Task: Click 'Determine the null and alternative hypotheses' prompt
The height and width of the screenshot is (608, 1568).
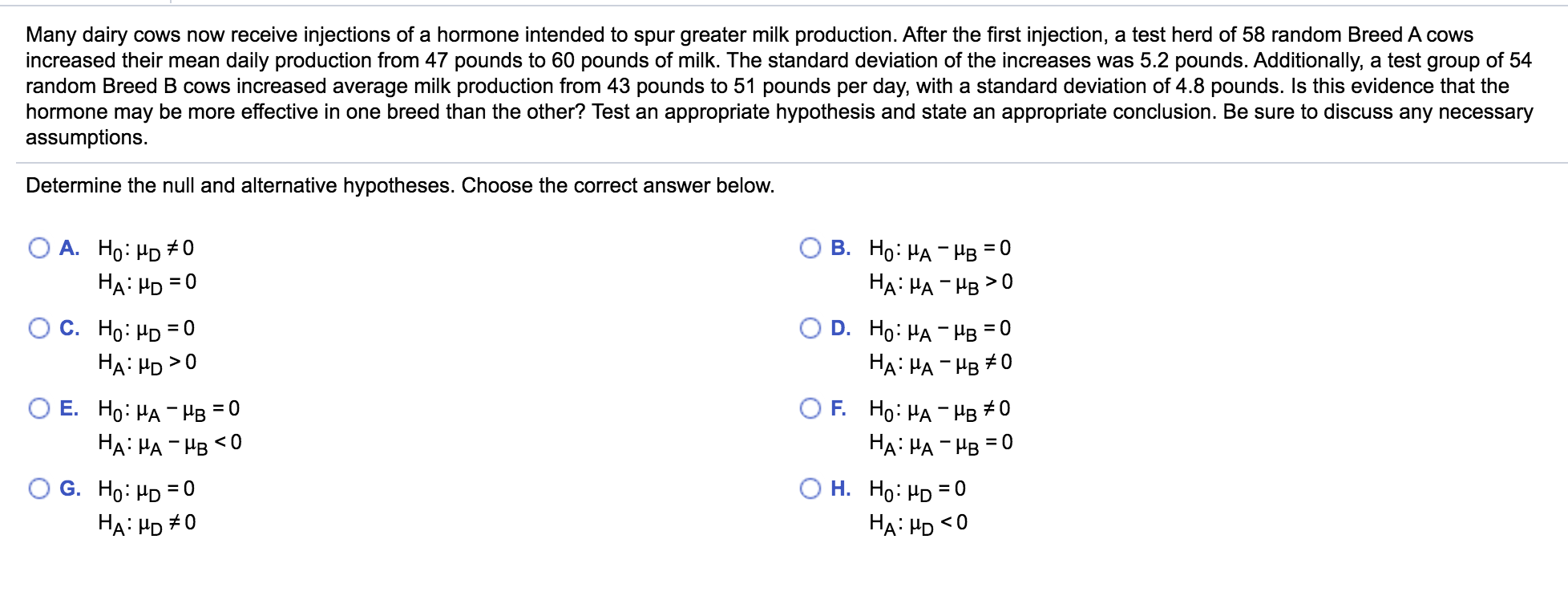Action: tap(399, 186)
